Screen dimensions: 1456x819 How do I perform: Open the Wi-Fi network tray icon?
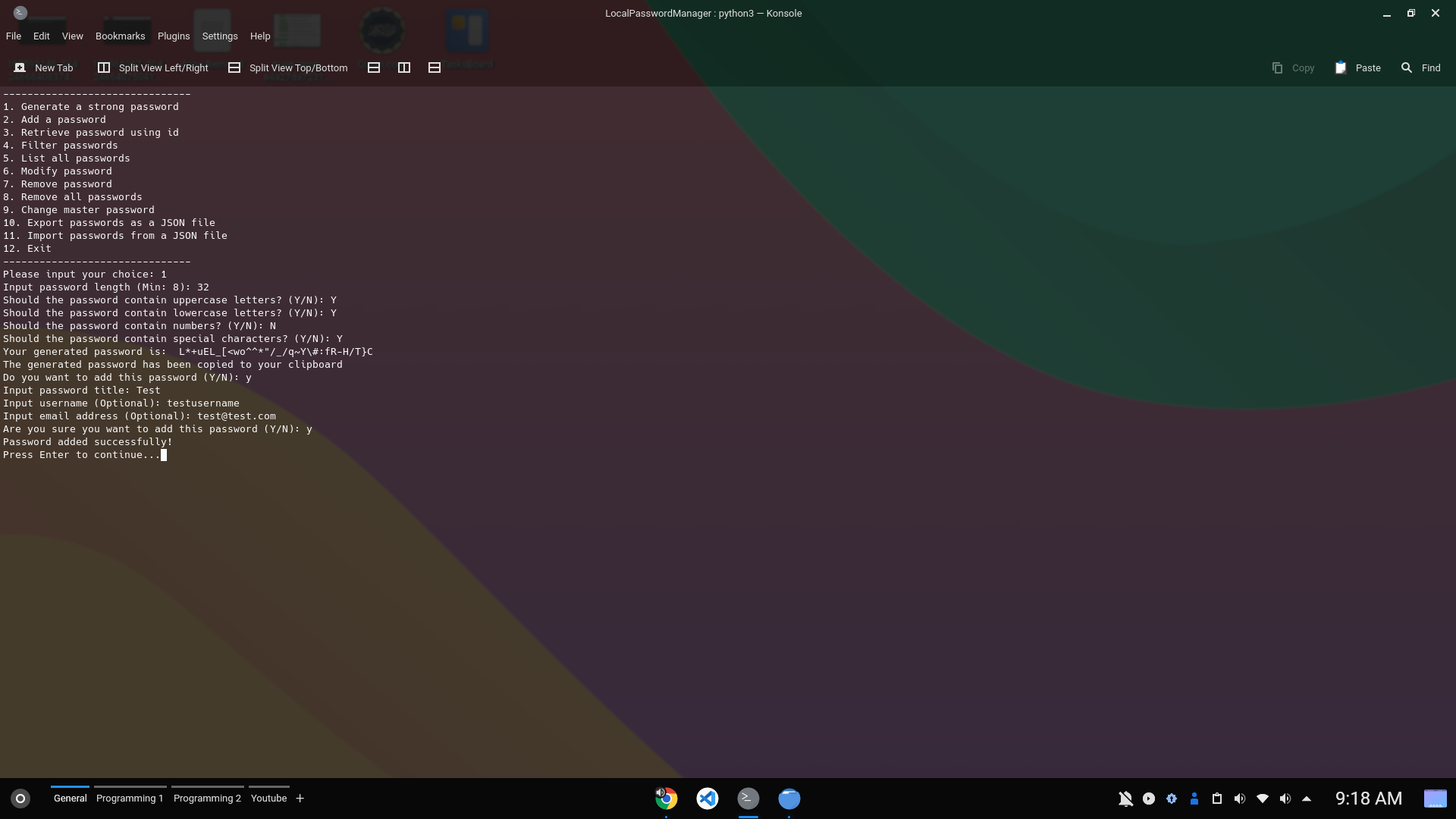(x=1263, y=799)
